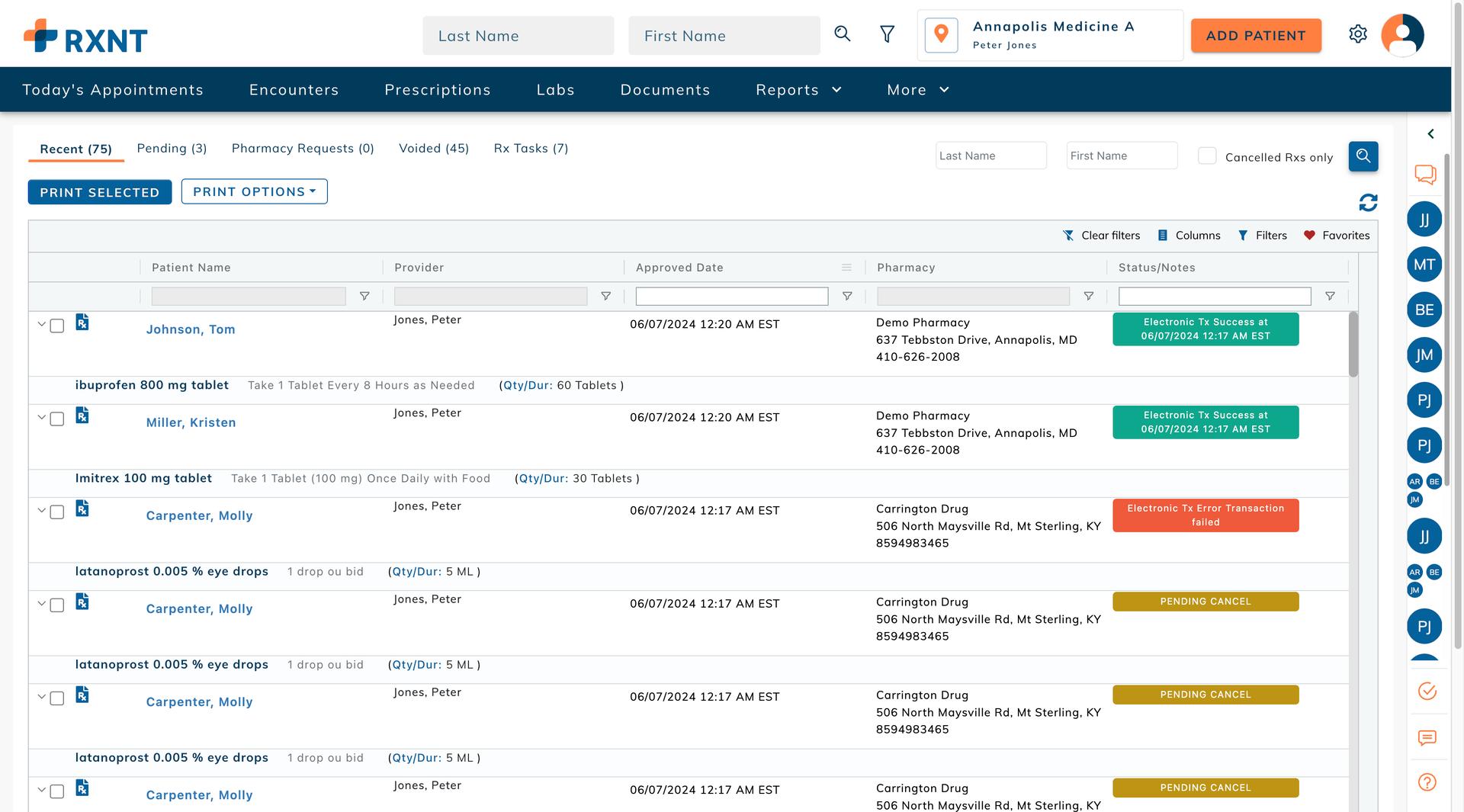Click the Add Patient button
1464x812 pixels.
(1255, 36)
